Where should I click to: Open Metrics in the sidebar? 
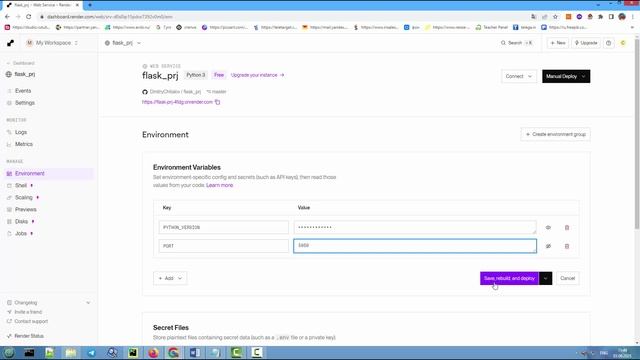pos(24,144)
